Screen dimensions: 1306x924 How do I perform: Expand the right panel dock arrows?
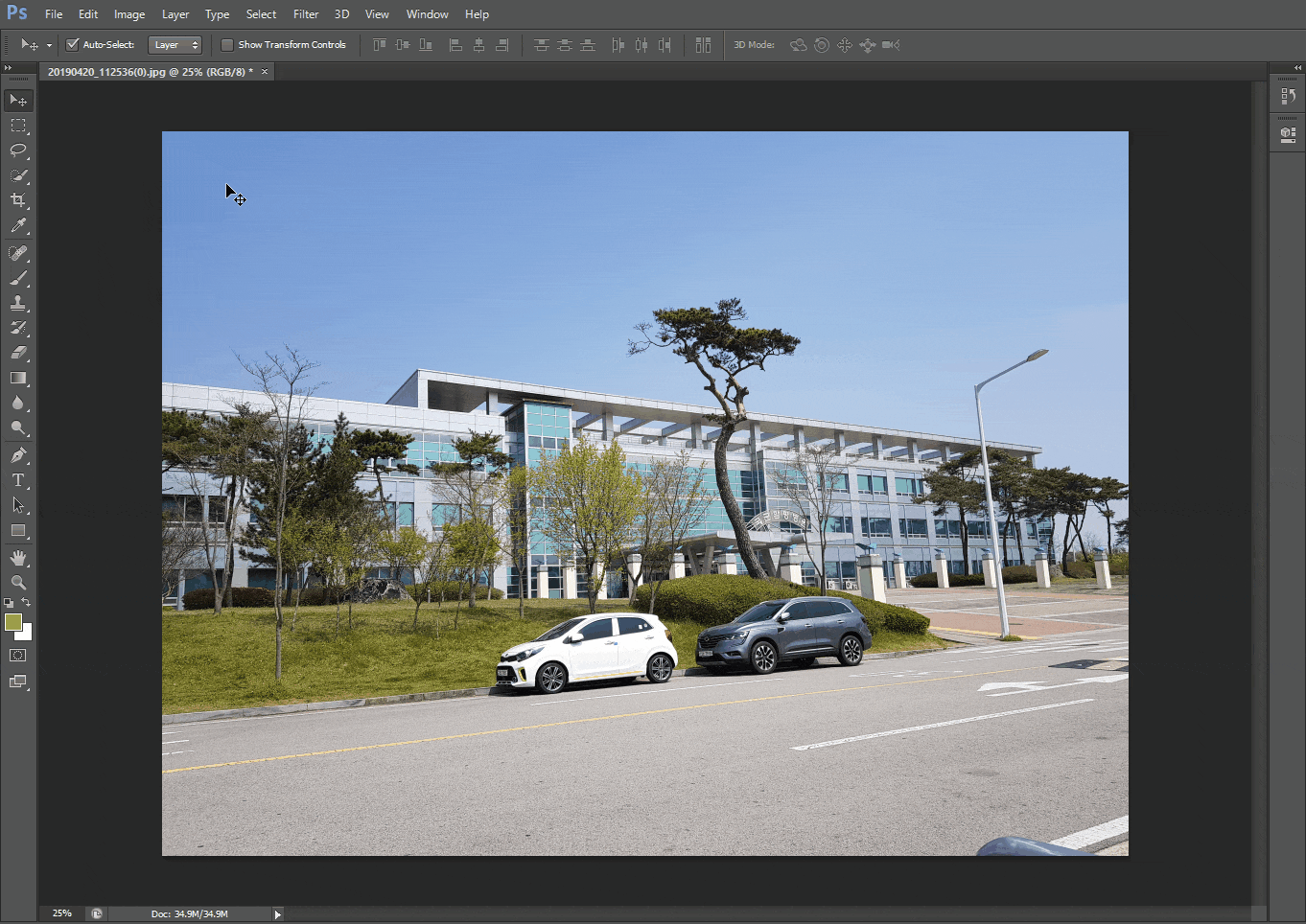pos(1298,68)
